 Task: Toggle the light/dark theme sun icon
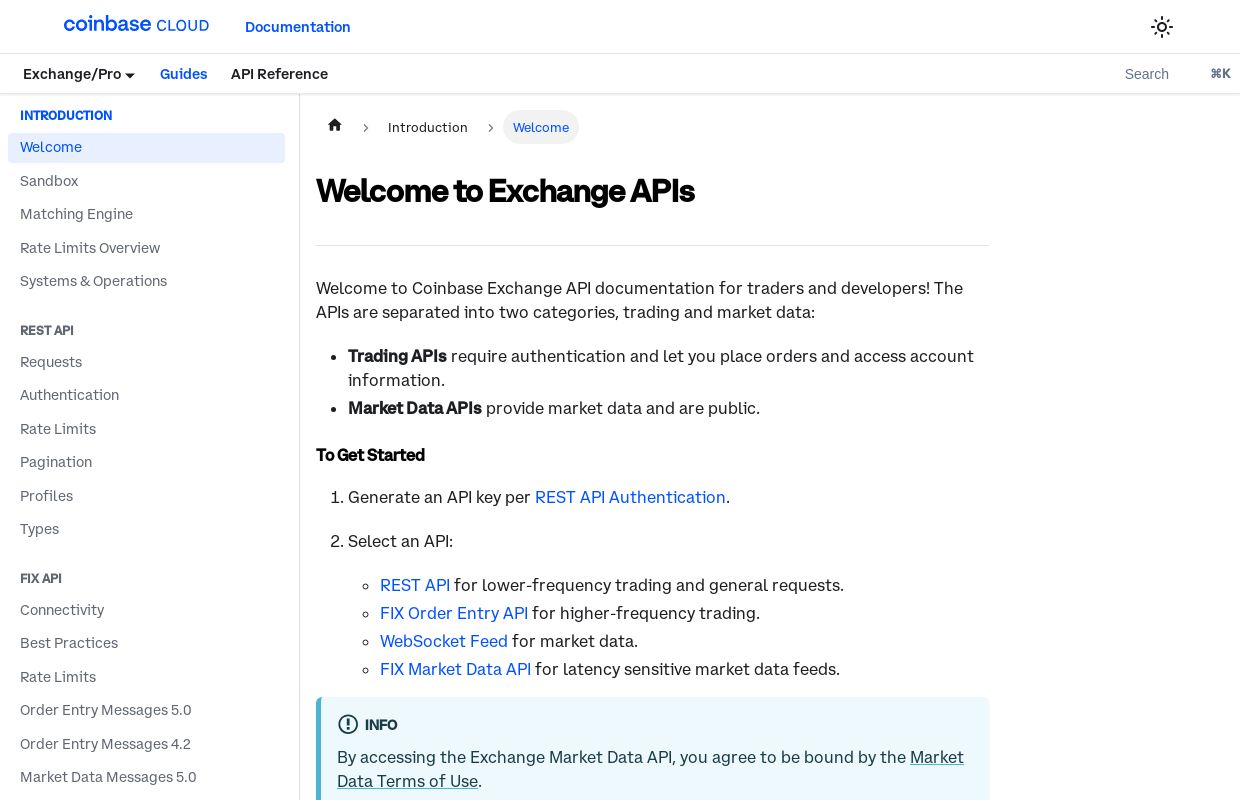tap(1161, 27)
